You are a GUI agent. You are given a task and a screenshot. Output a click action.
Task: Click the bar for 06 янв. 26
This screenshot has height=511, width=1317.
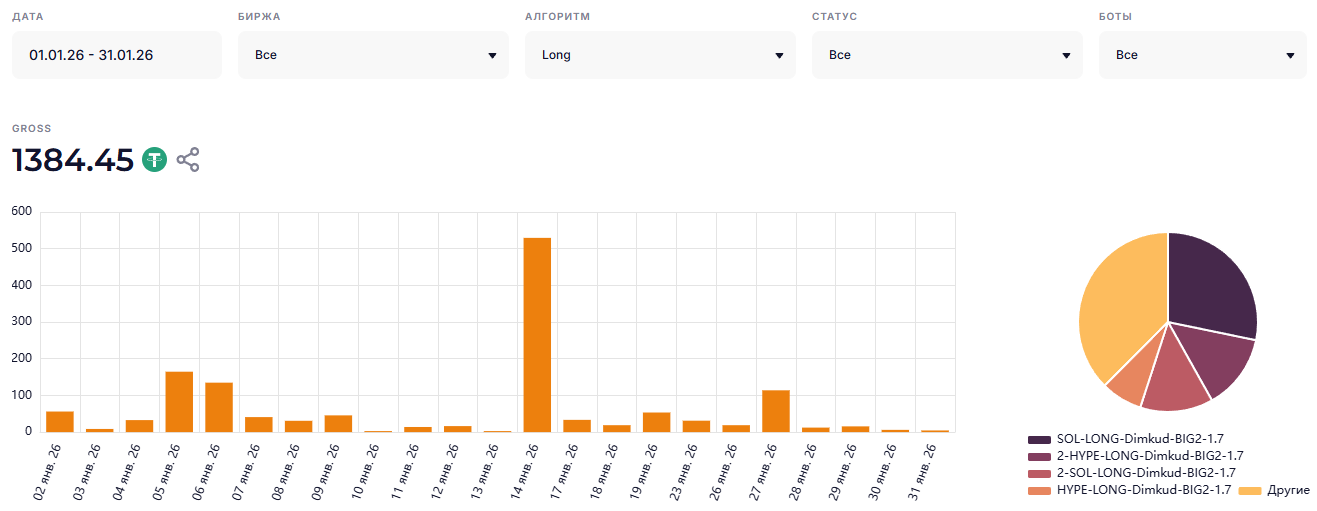pyautogui.click(x=219, y=407)
